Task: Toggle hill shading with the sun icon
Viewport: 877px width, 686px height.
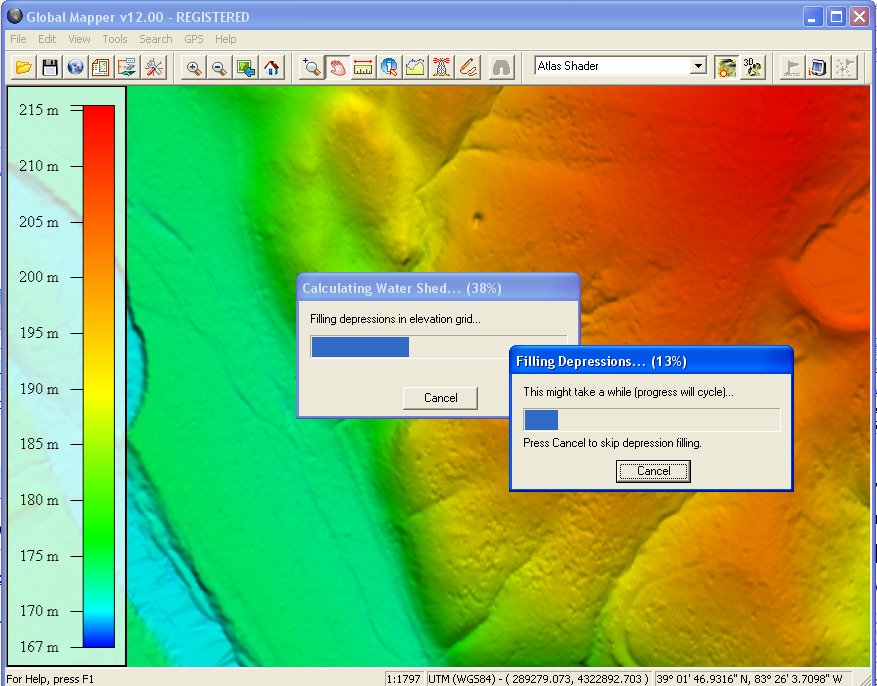Action: click(726, 67)
